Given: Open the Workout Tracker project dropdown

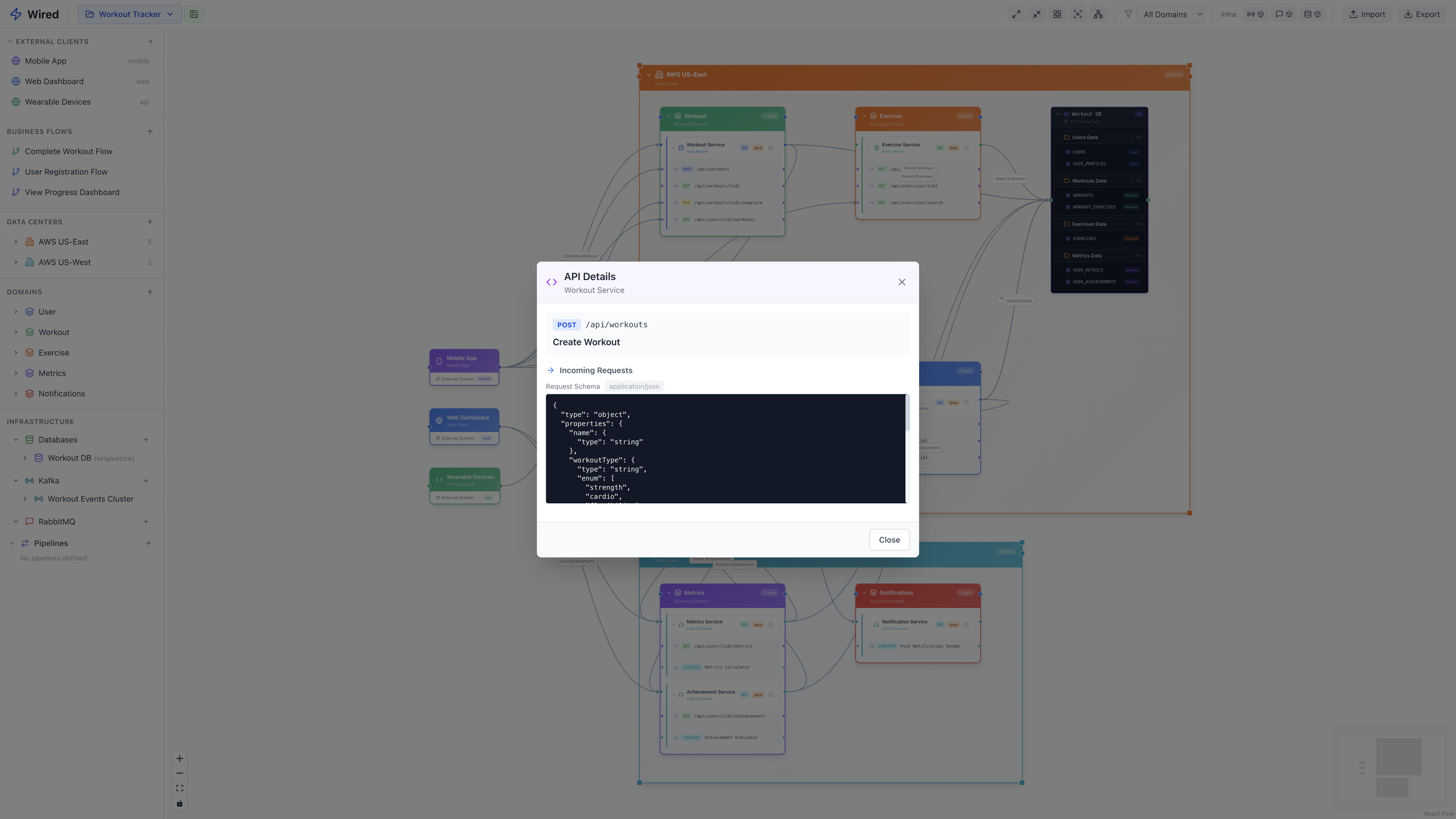Looking at the screenshot, I should (x=129, y=15).
